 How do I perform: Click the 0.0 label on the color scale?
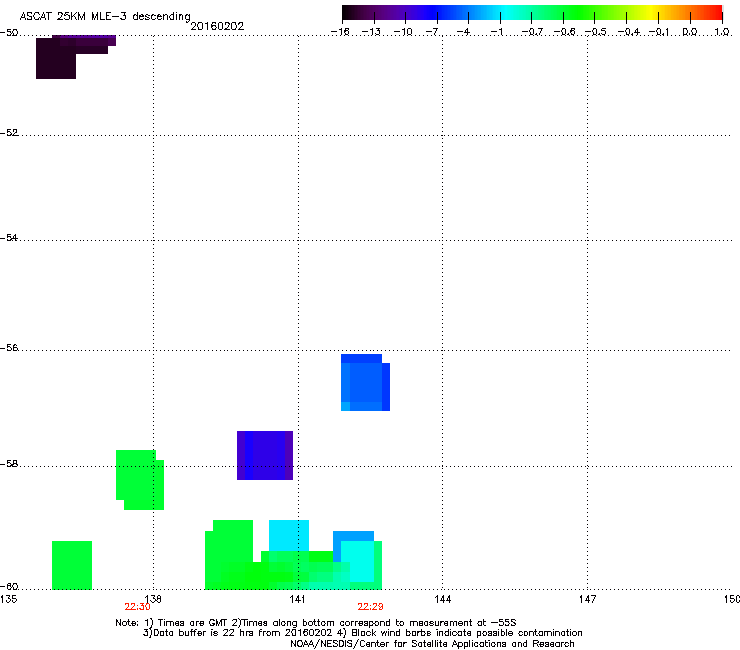(x=690, y=32)
